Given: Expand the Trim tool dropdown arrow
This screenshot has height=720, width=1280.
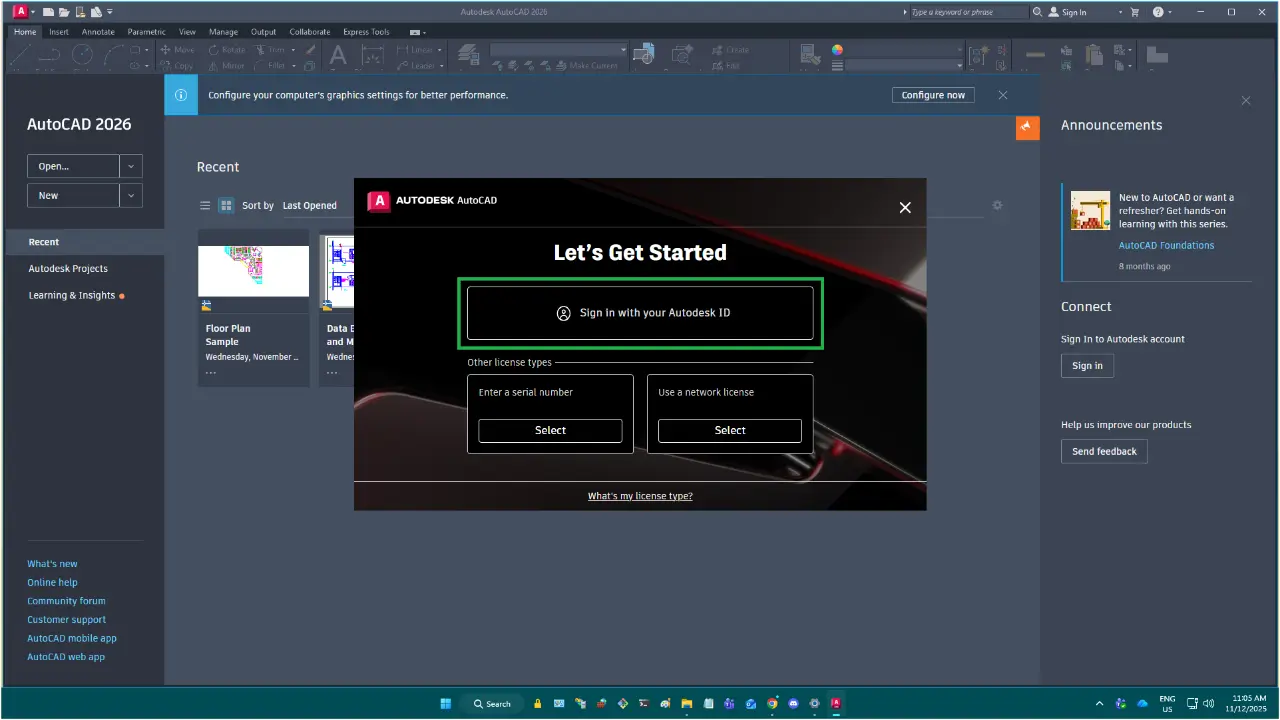Looking at the screenshot, I should [x=293, y=50].
